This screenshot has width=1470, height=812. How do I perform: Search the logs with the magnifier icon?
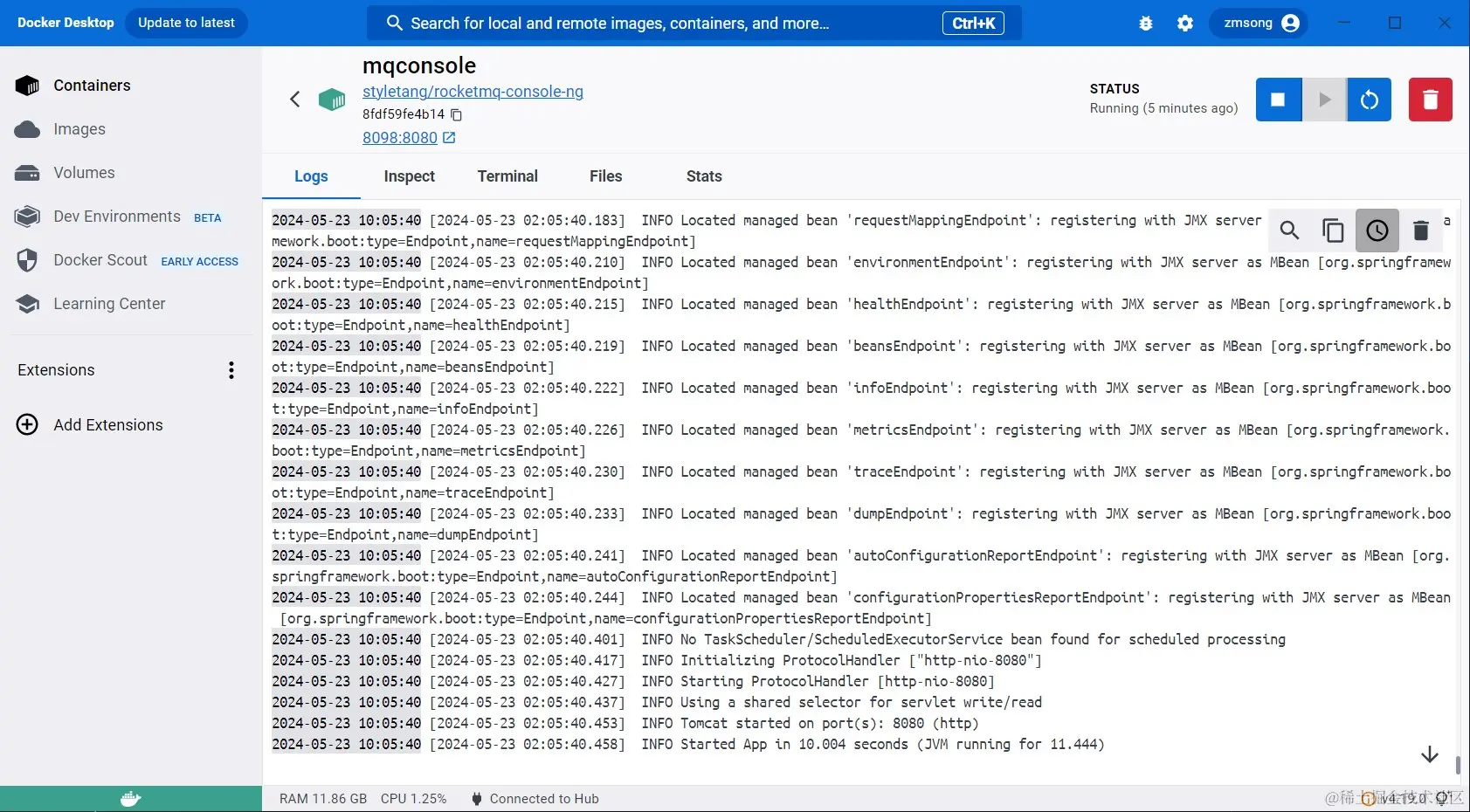click(x=1289, y=231)
